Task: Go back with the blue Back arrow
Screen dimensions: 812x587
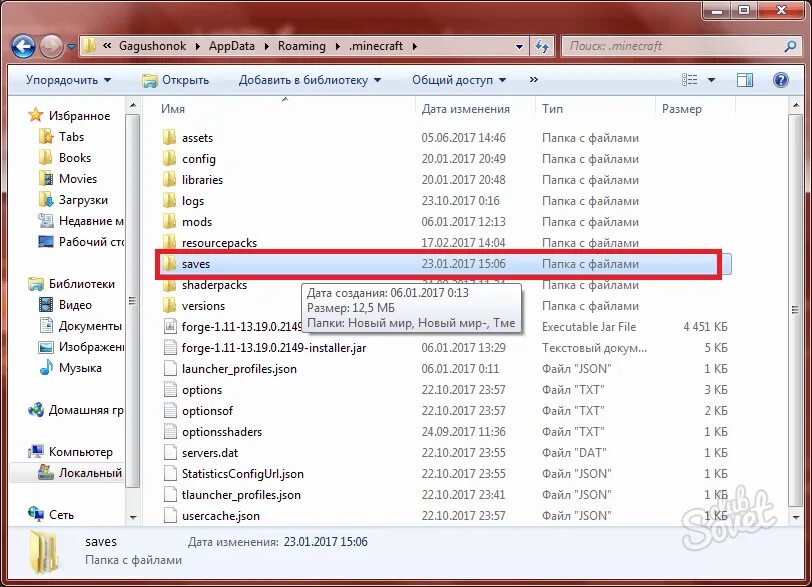Action: click(23, 47)
